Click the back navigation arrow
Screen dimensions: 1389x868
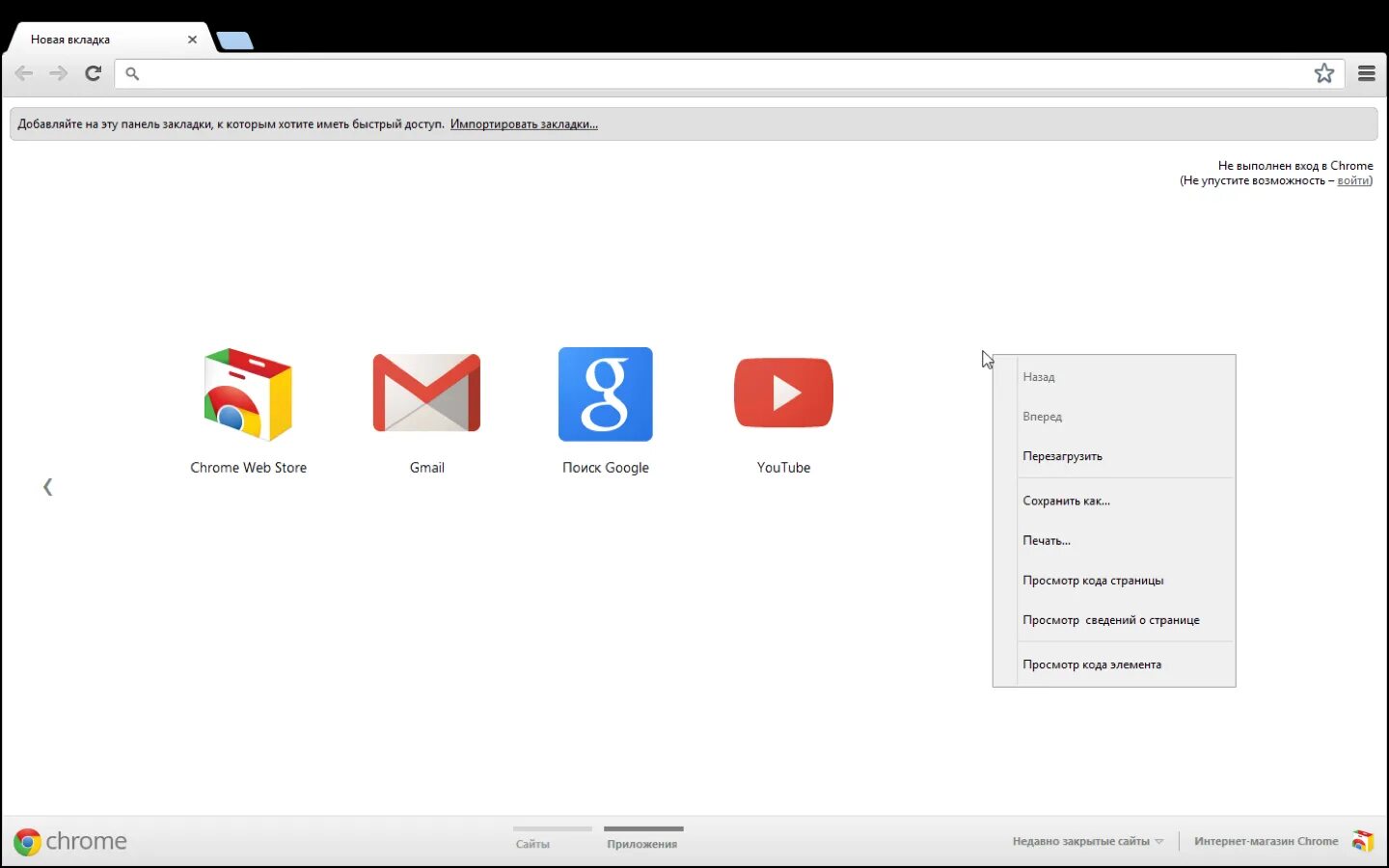[x=23, y=73]
